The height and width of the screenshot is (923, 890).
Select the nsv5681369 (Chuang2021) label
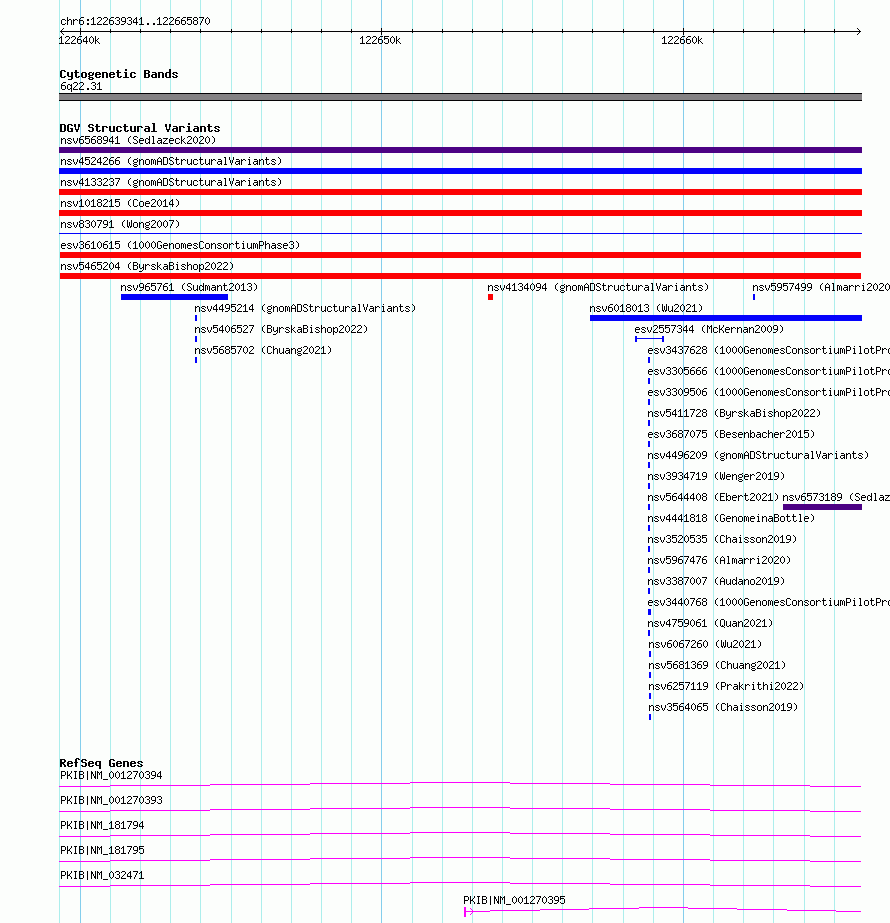717,665
